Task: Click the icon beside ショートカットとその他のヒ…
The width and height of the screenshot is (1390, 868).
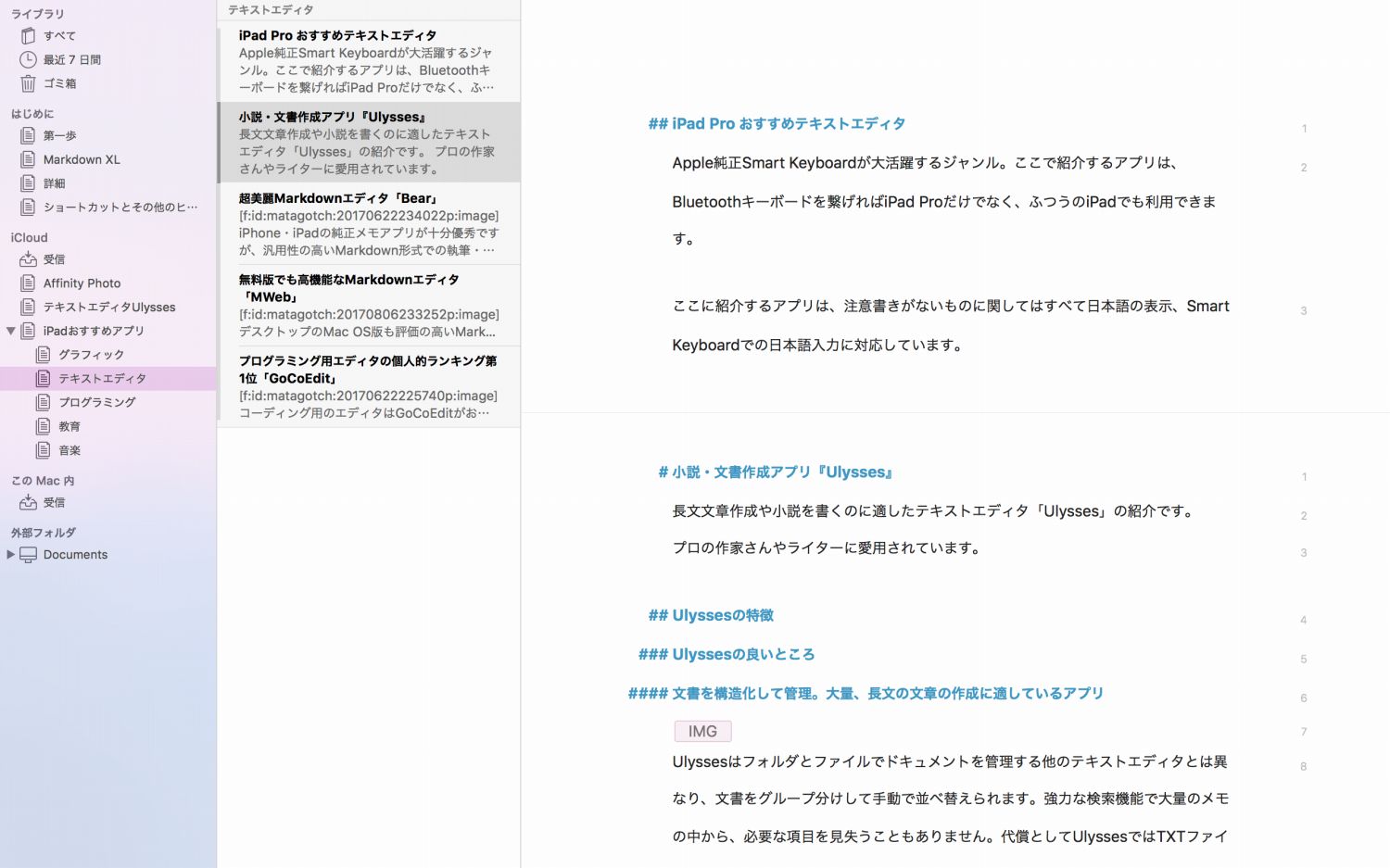Action: (x=28, y=207)
